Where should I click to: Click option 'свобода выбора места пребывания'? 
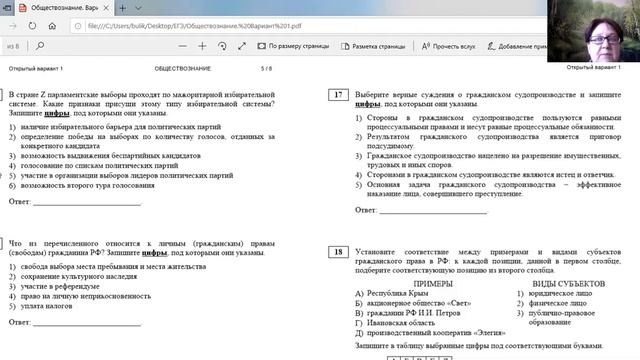coord(113,267)
